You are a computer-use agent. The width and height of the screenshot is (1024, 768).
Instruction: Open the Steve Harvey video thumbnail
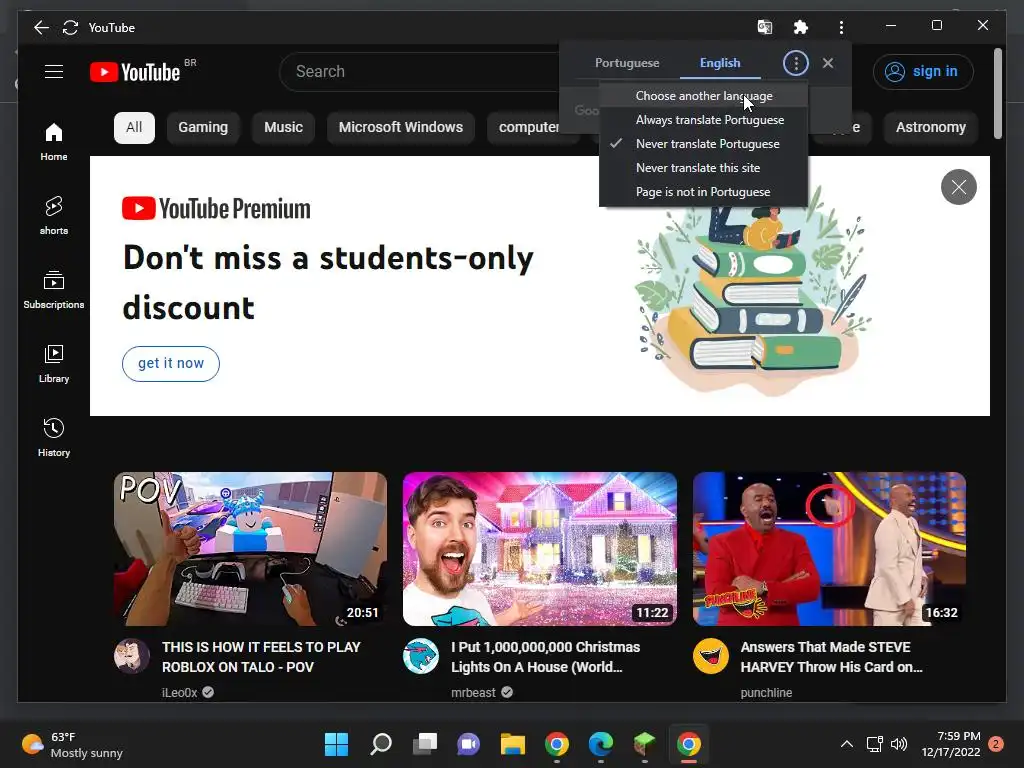coord(829,549)
